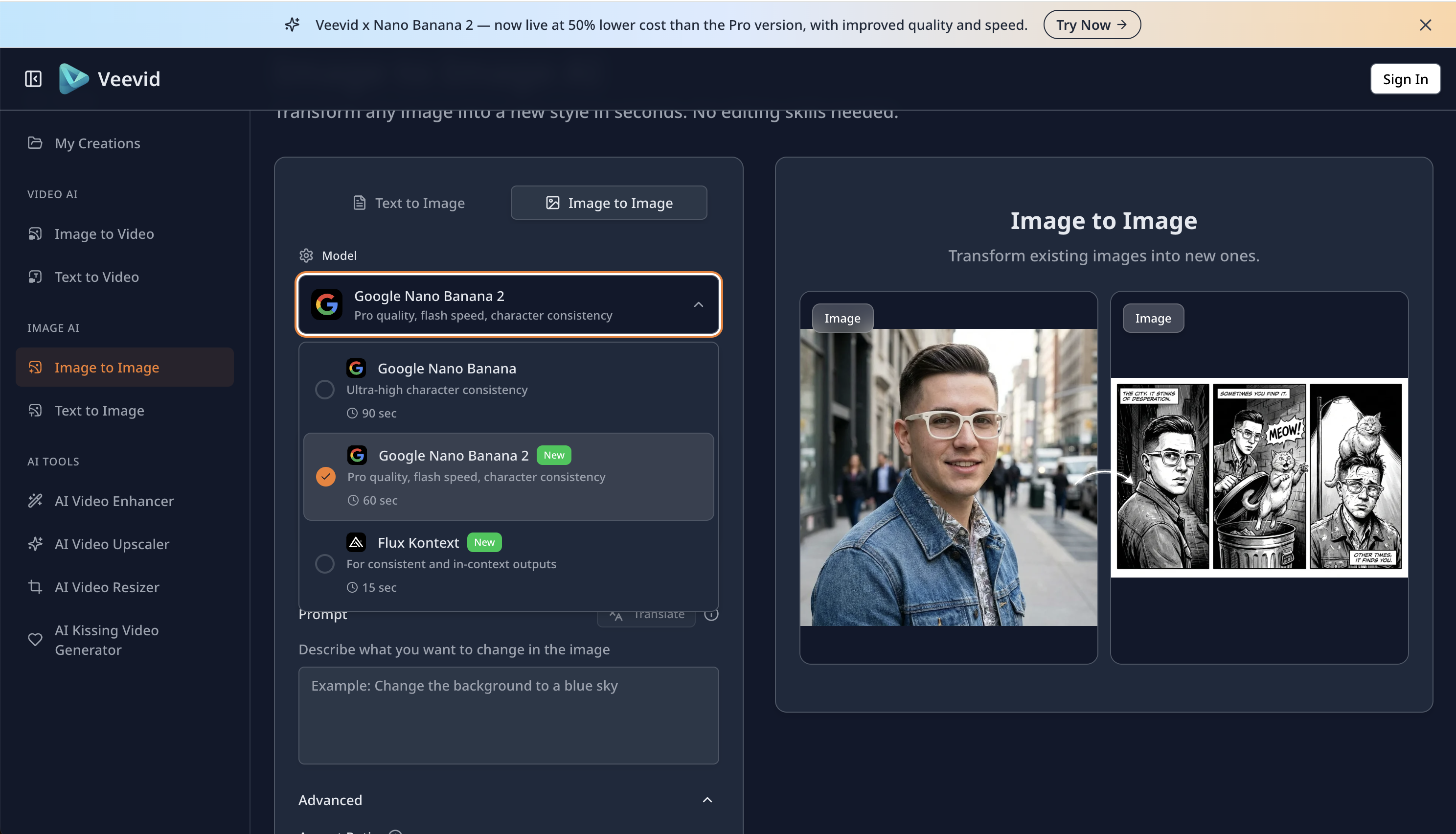Screen dimensions: 1456x834
Task: Select the Flux Kontext radio option
Action: pos(325,564)
